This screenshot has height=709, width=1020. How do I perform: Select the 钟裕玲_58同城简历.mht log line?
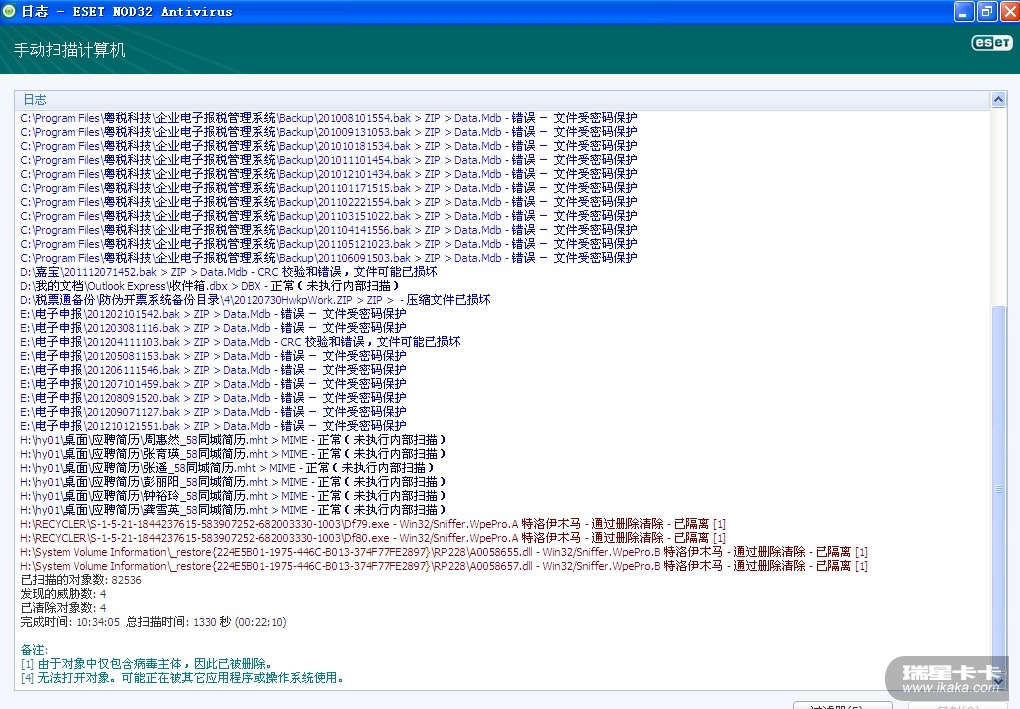(x=234, y=496)
